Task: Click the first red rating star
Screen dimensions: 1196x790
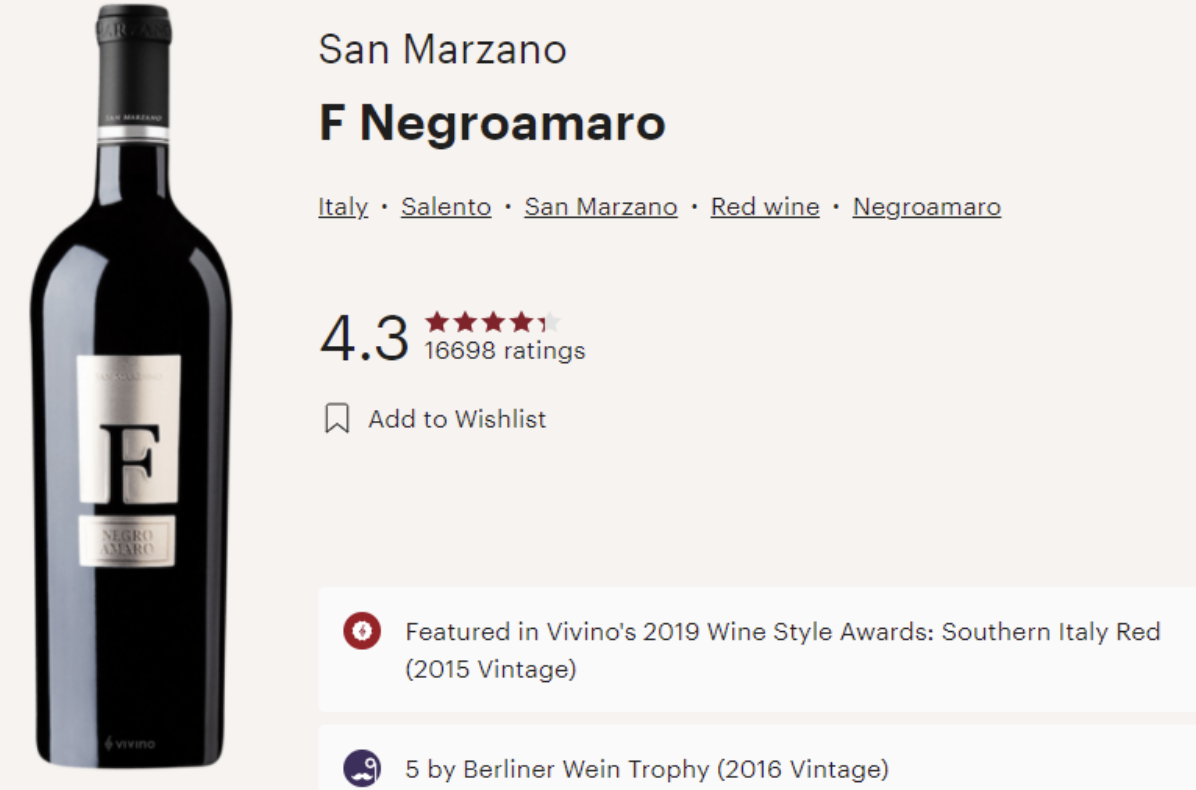Action: coord(437,322)
